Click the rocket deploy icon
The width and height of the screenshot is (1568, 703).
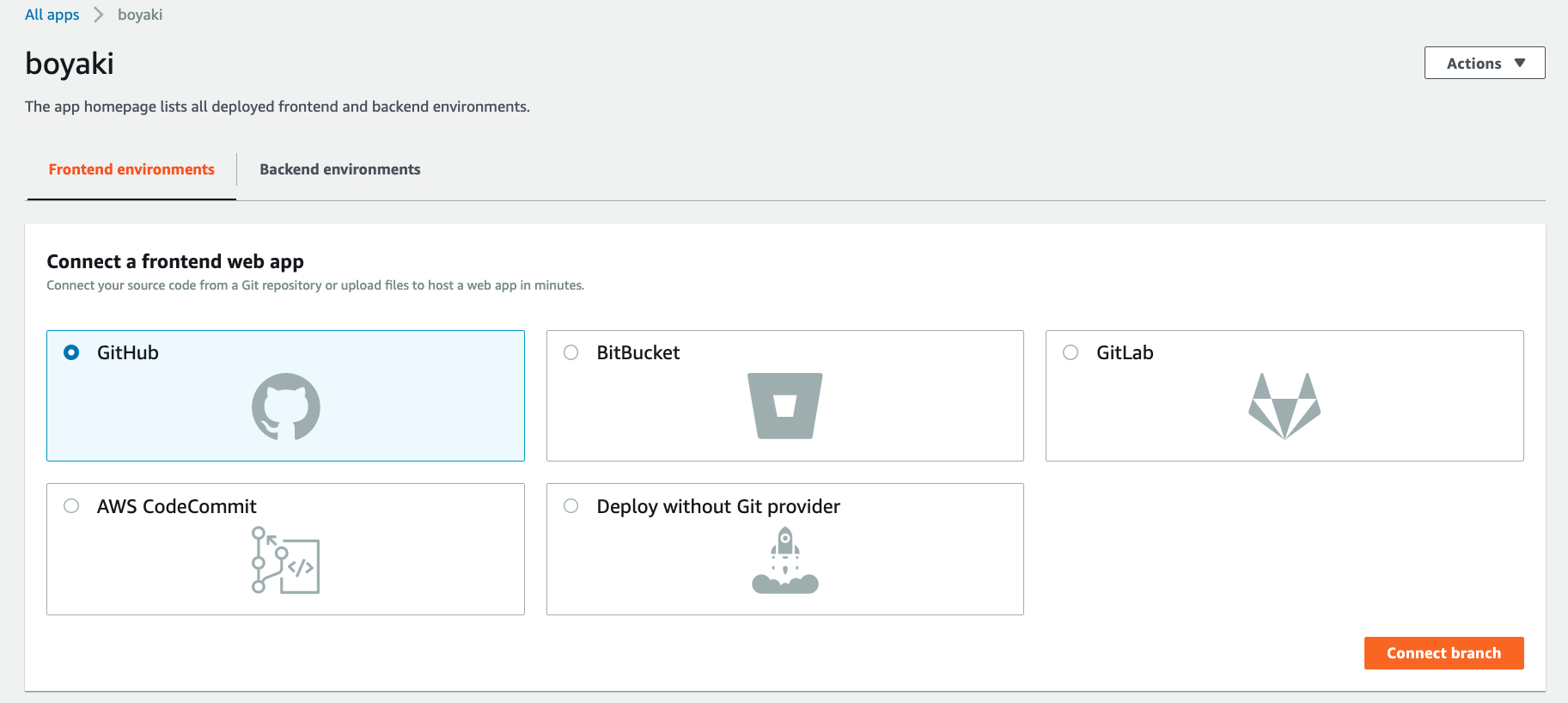(785, 560)
